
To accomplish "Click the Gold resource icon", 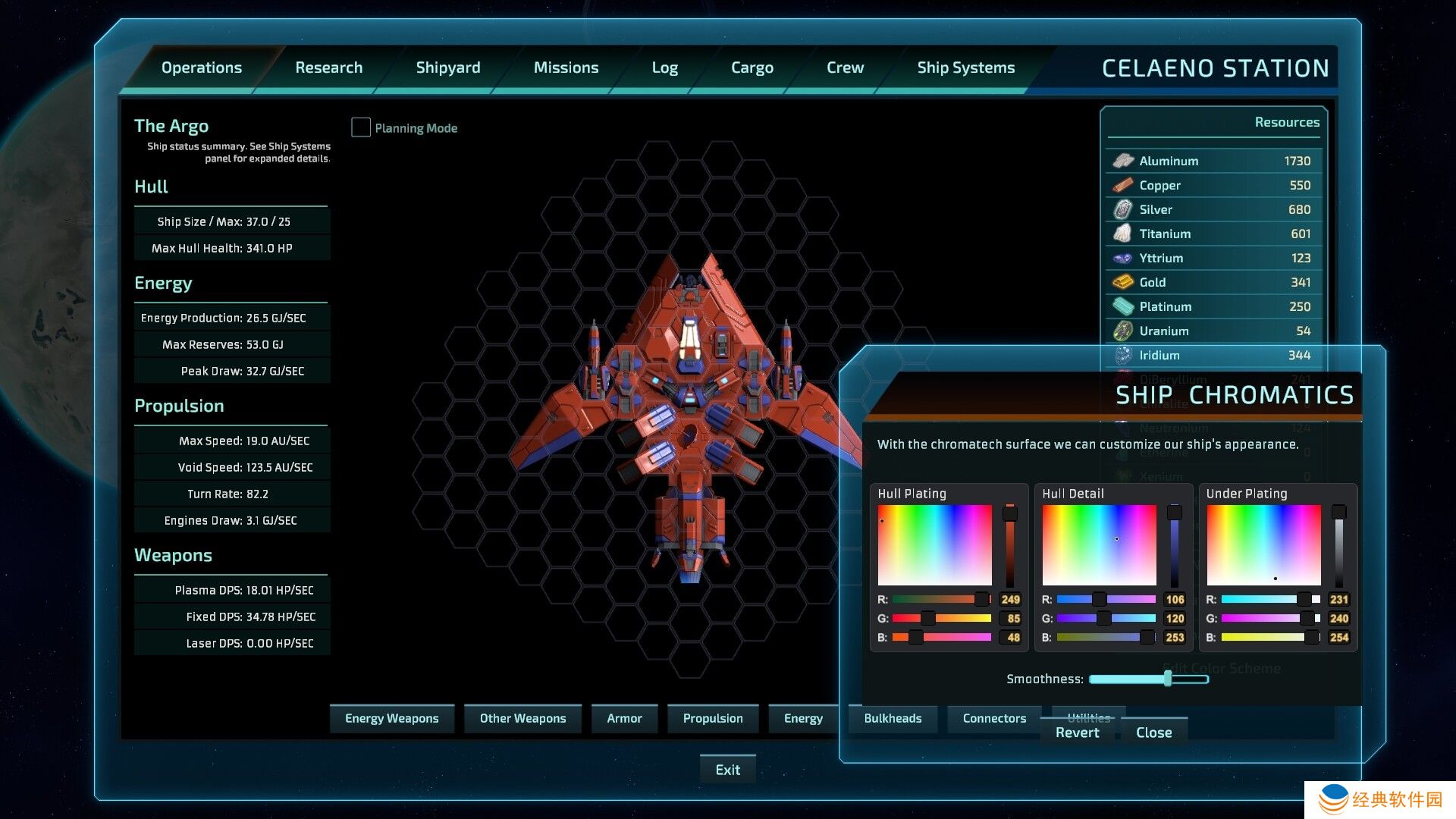I will tap(1123, 282).
